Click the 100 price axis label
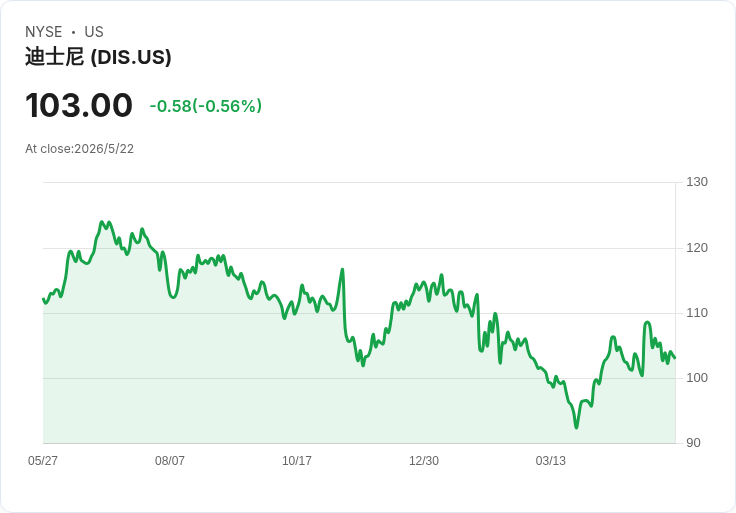This screenshot has height=513, width=736. [697, 378]
